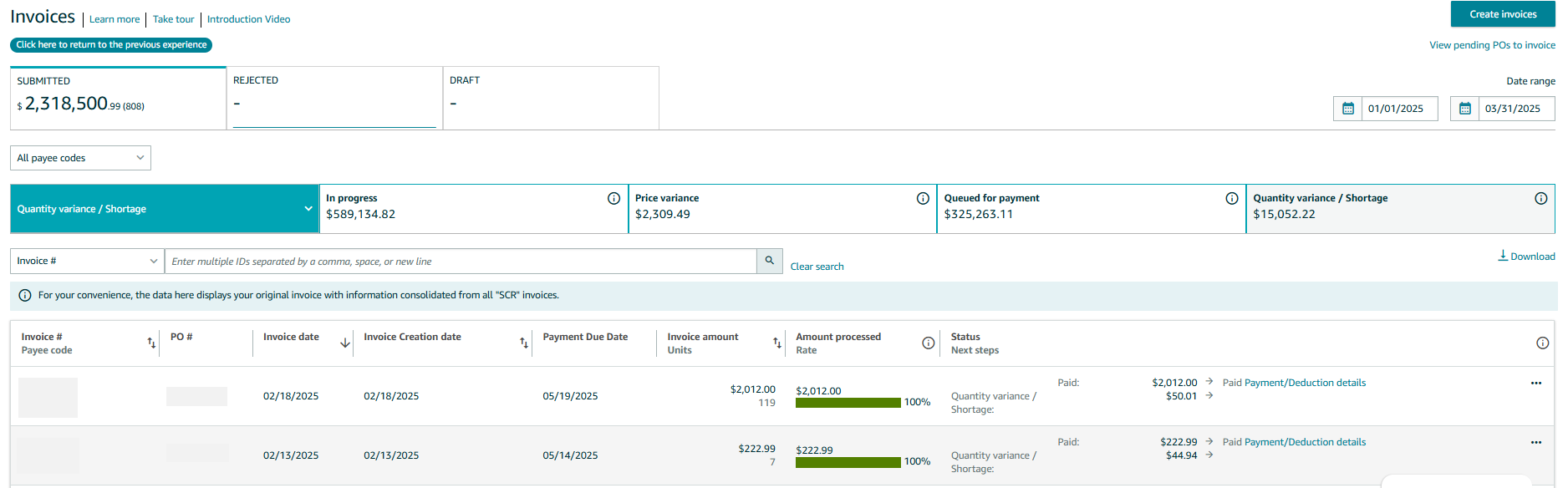1568x488 pixels.
Task: Show info for In progress
Action: 613,198
